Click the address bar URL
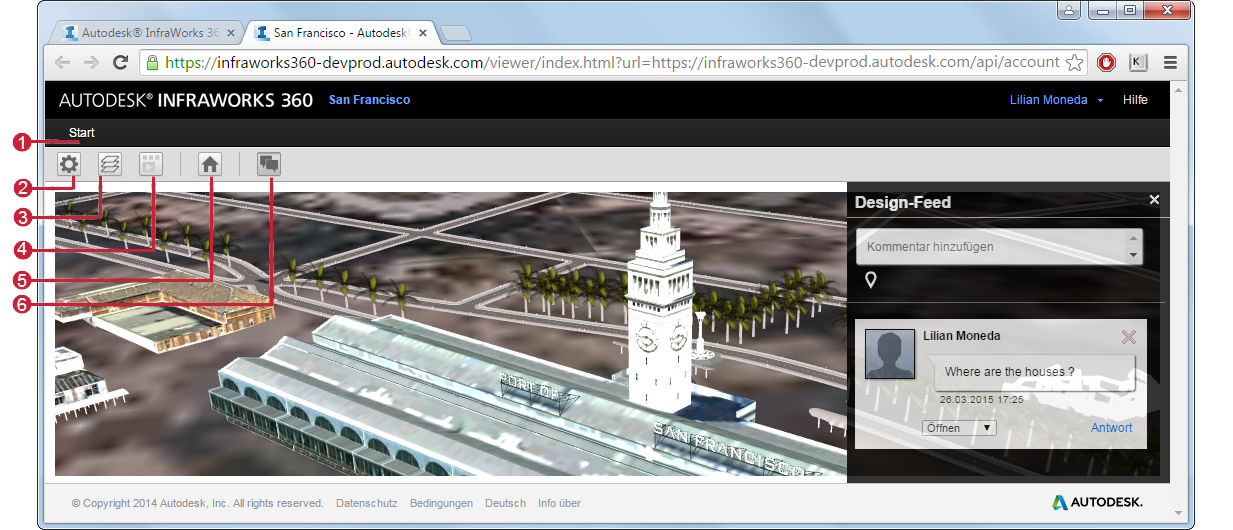Viewport: 1233px width, 530px height. pyautogui.click(x=612, y=62)
